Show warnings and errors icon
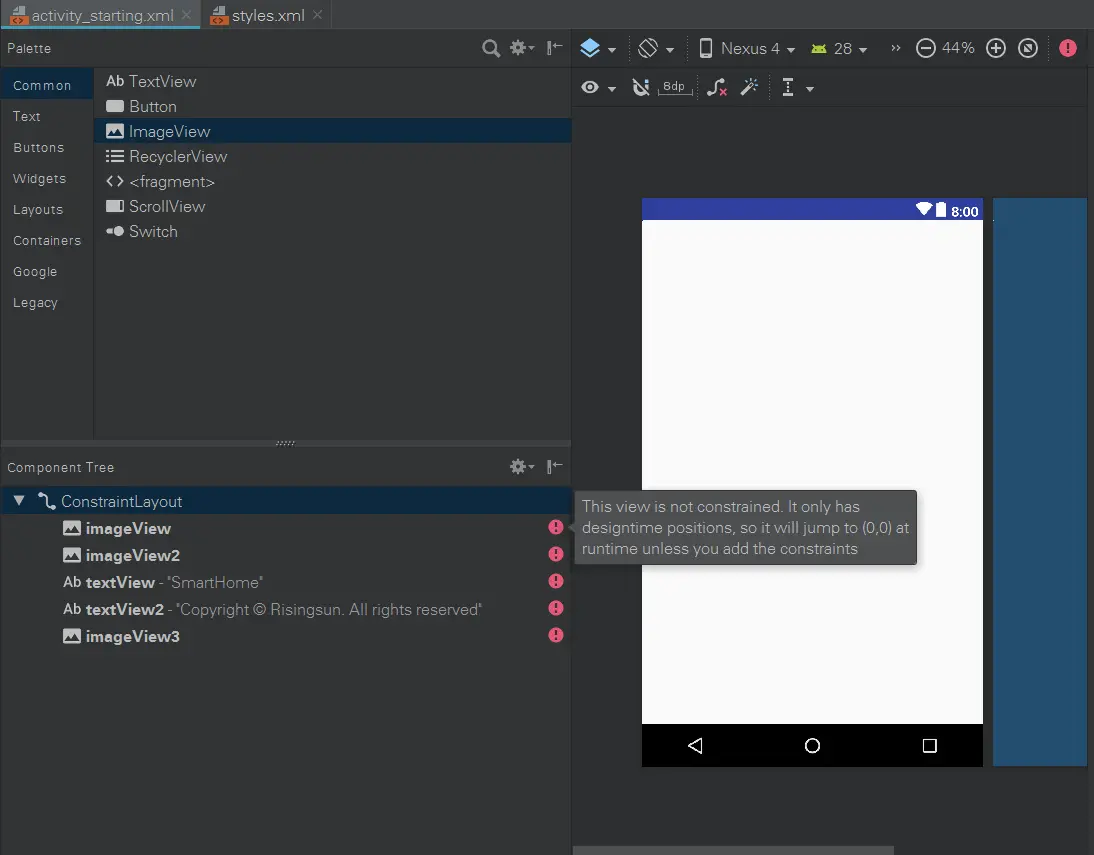1094x855 pixels. (1067, 48)
